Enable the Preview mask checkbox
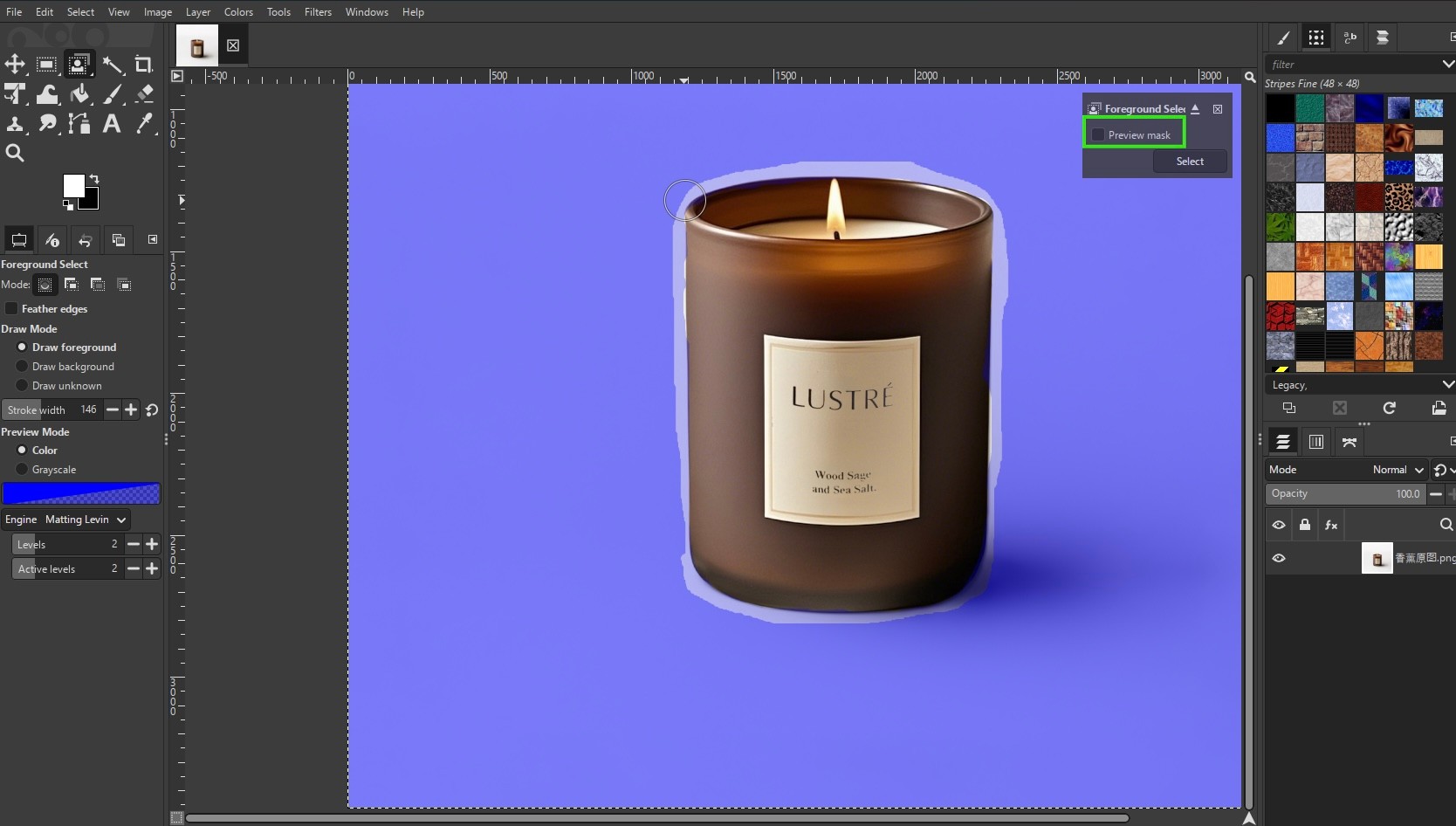 (1099, 134)
